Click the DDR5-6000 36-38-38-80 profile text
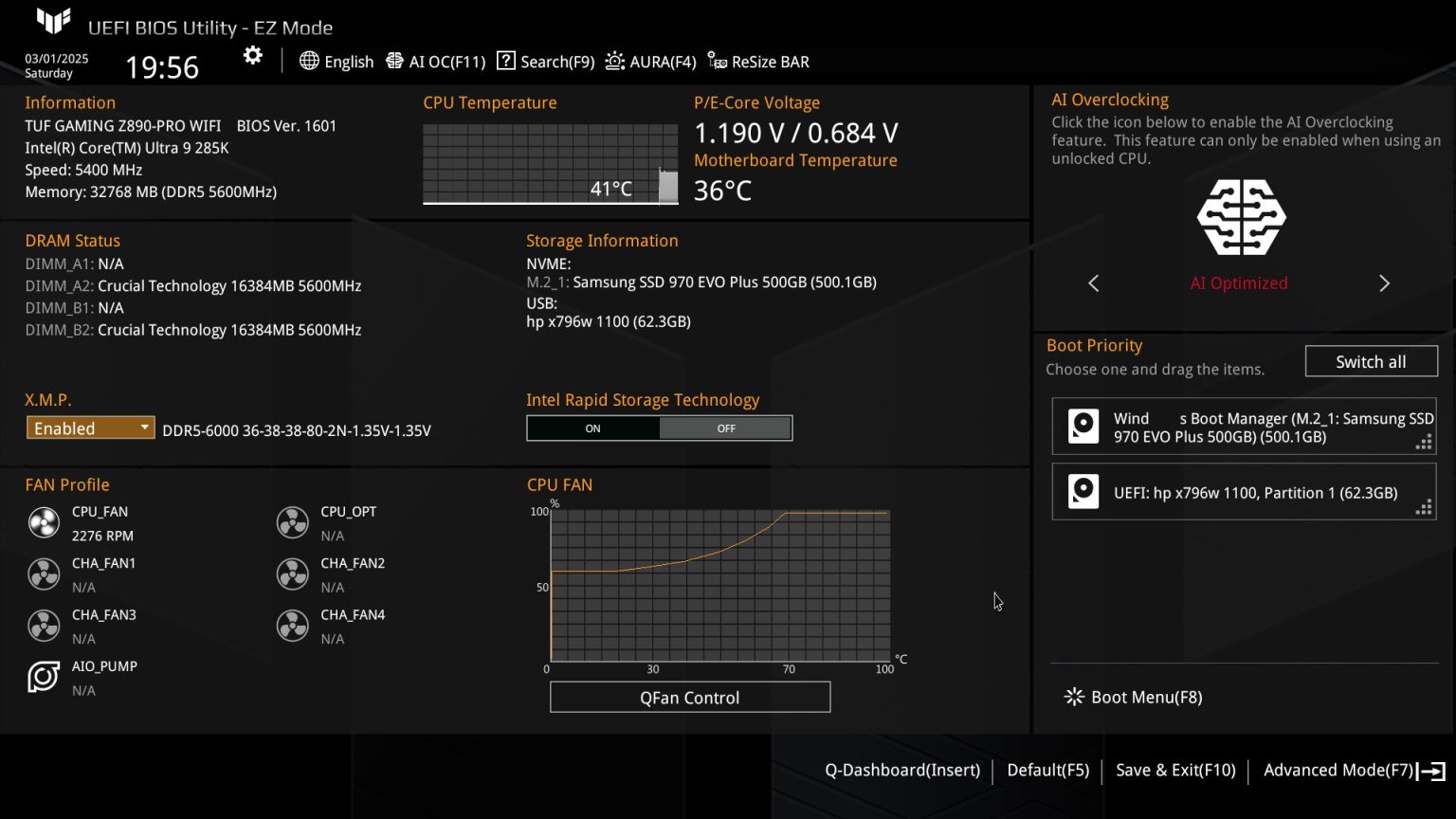1456x819 pixels. point(297,430)
